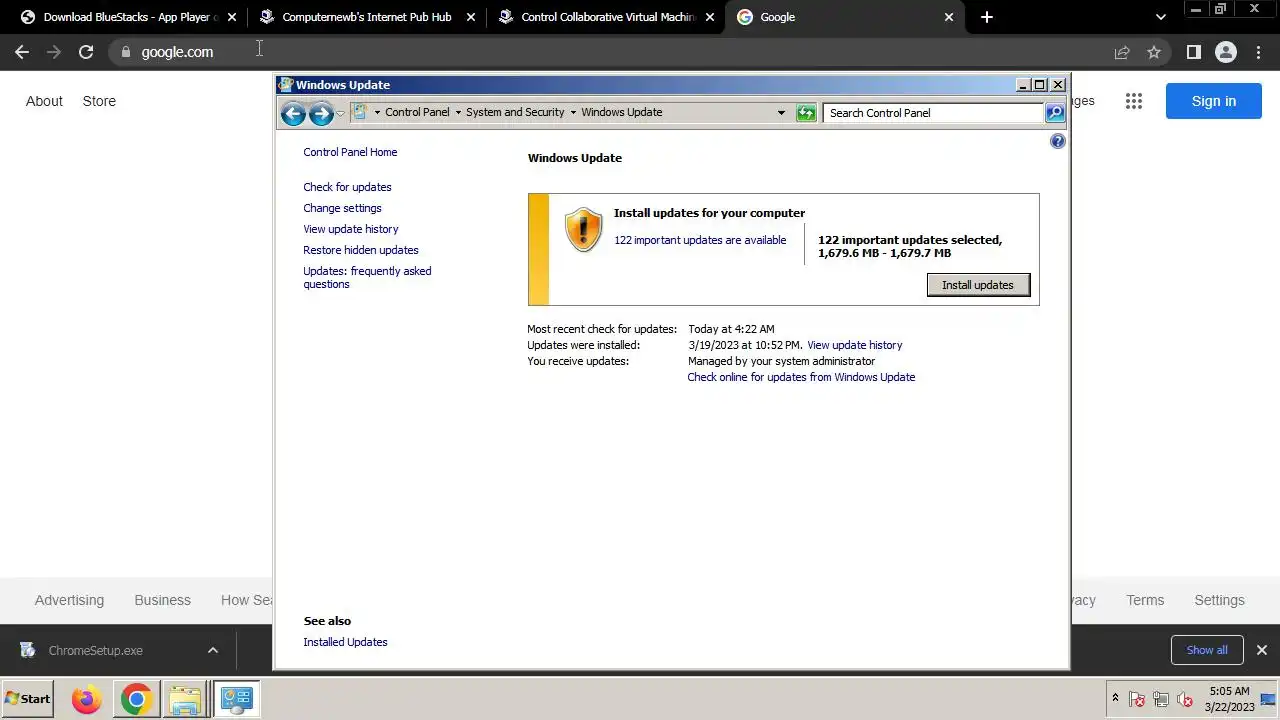
Task: Click Show all downloads button
Action: point(1207,650)
